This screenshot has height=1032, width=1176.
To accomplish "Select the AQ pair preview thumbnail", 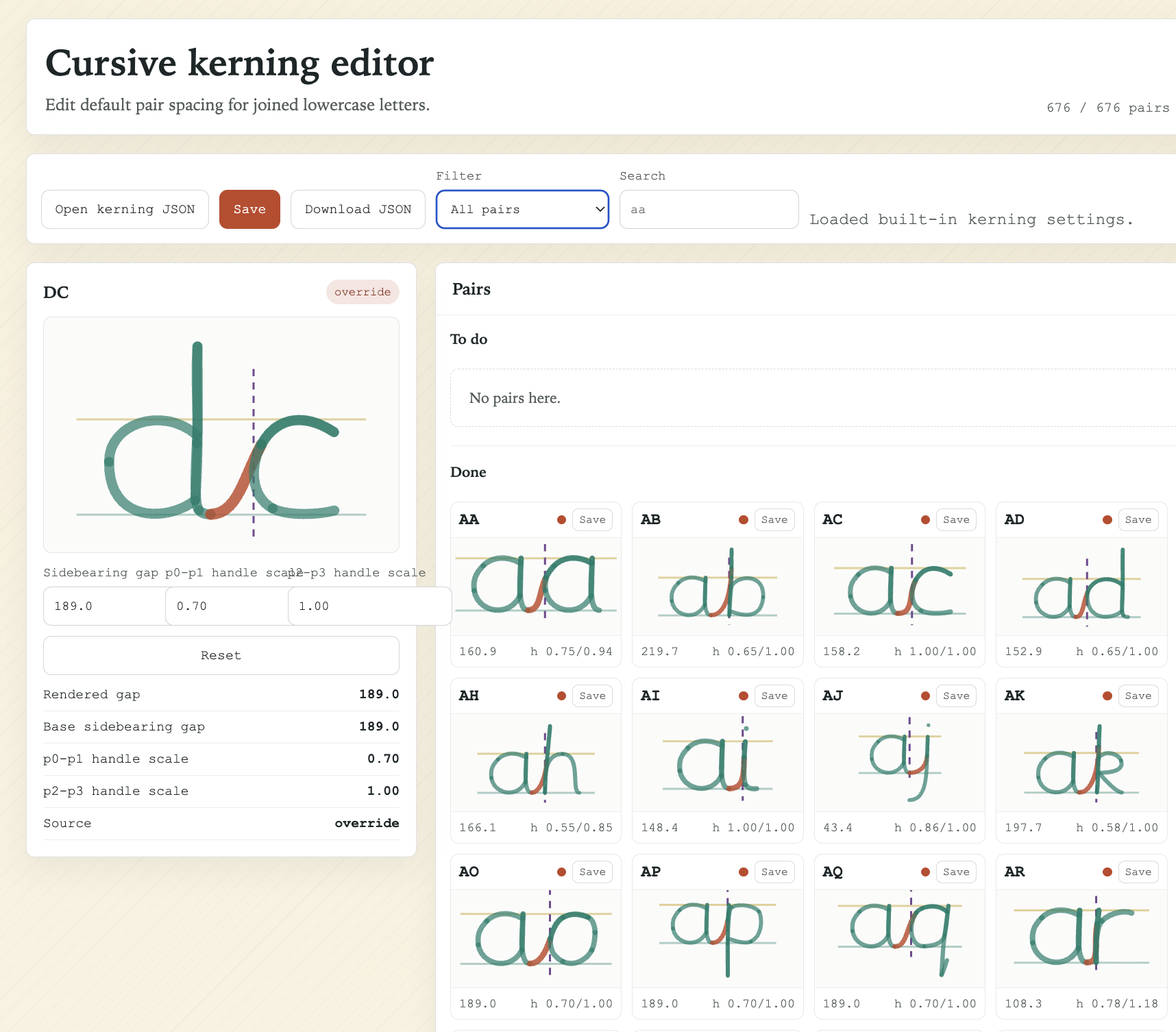I will (900, 939).
